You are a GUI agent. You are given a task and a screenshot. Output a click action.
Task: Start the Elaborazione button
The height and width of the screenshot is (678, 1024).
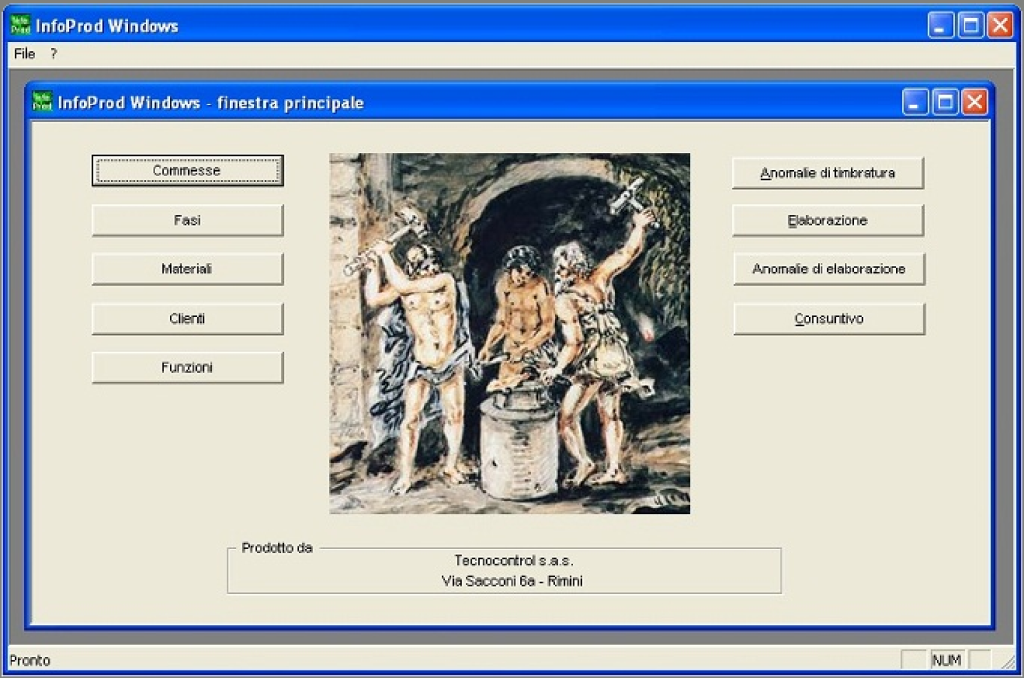pyautogui.click(x=827, y=220)
